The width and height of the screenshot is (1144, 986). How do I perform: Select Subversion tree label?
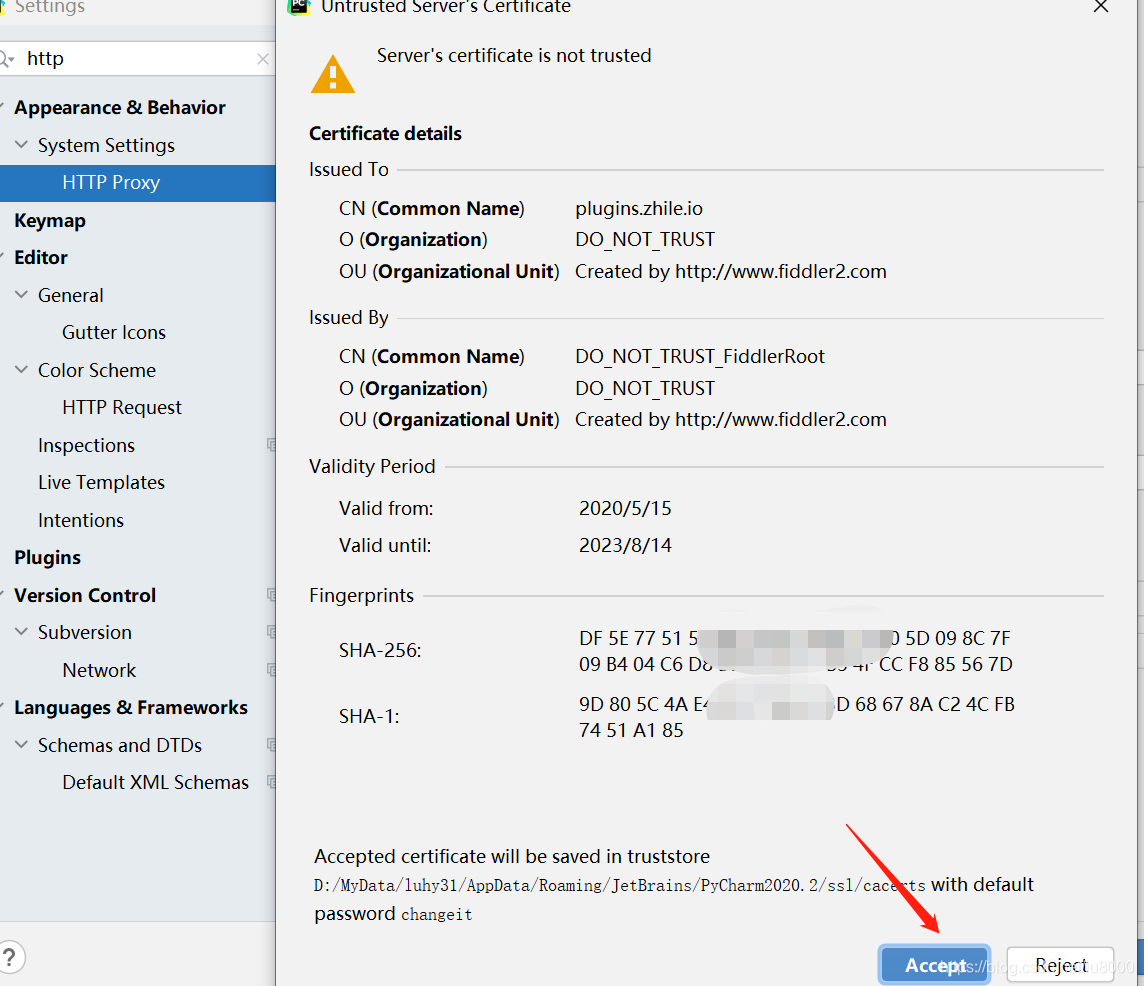pos(85,632)
